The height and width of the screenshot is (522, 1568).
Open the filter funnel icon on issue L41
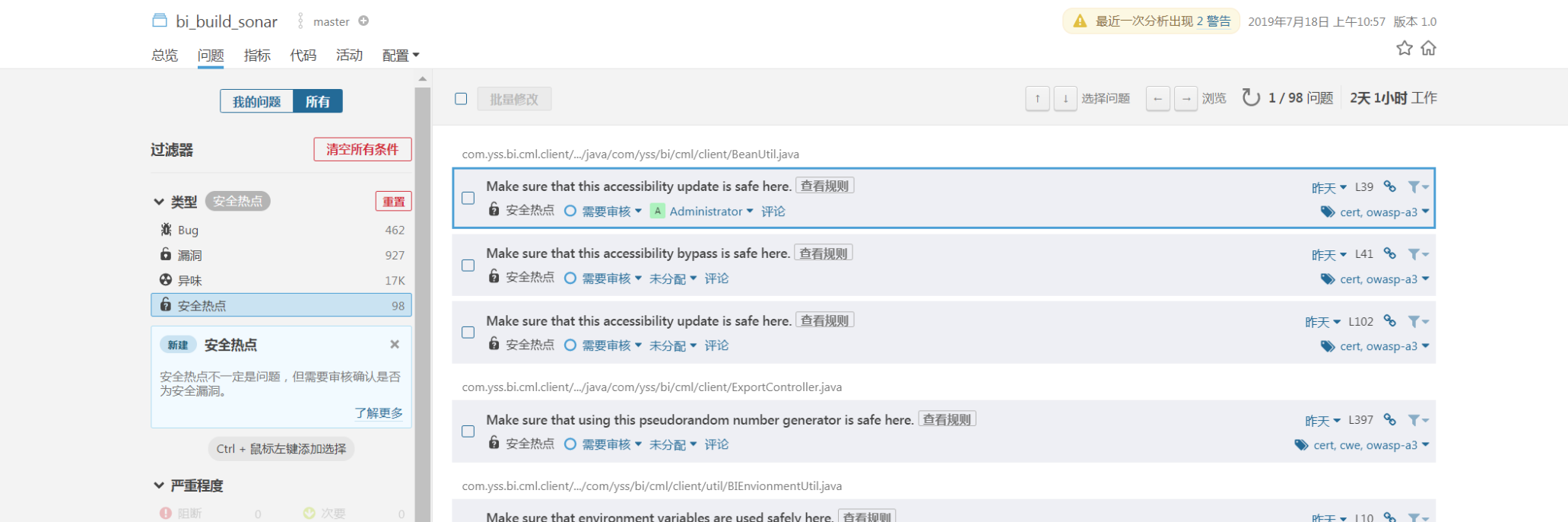click(x=1416, y=253)
